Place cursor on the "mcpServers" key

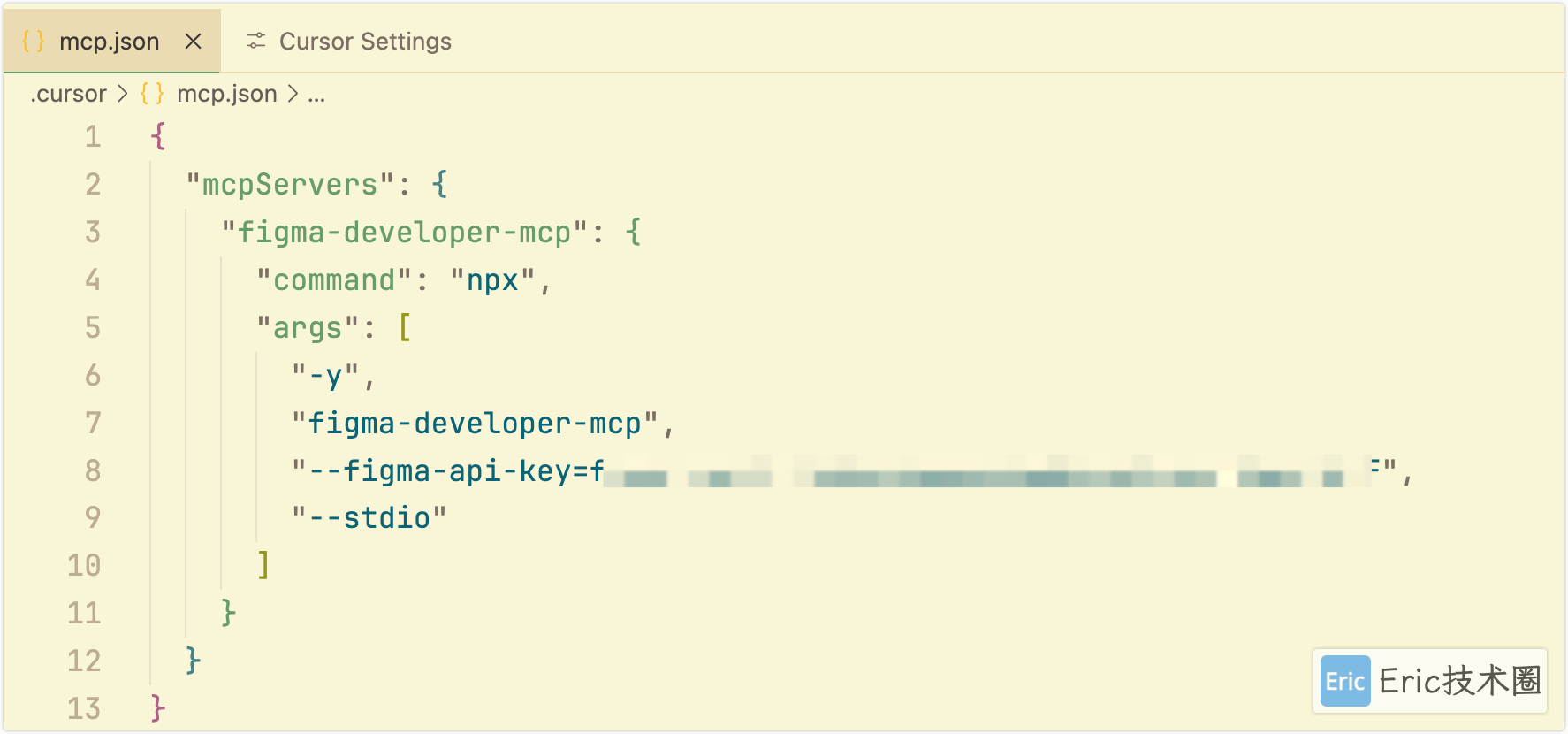pyautogui.click(x=290, y=184)
